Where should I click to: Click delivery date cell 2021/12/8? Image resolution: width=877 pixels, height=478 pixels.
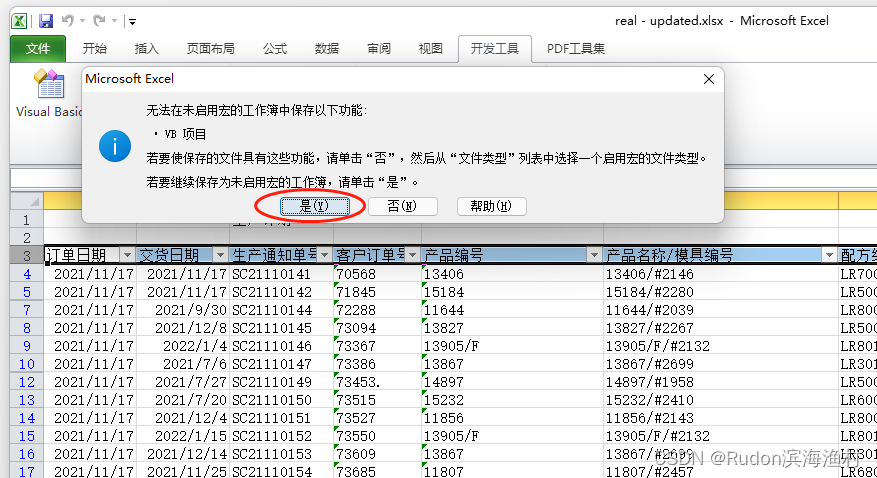pos(183,328)
